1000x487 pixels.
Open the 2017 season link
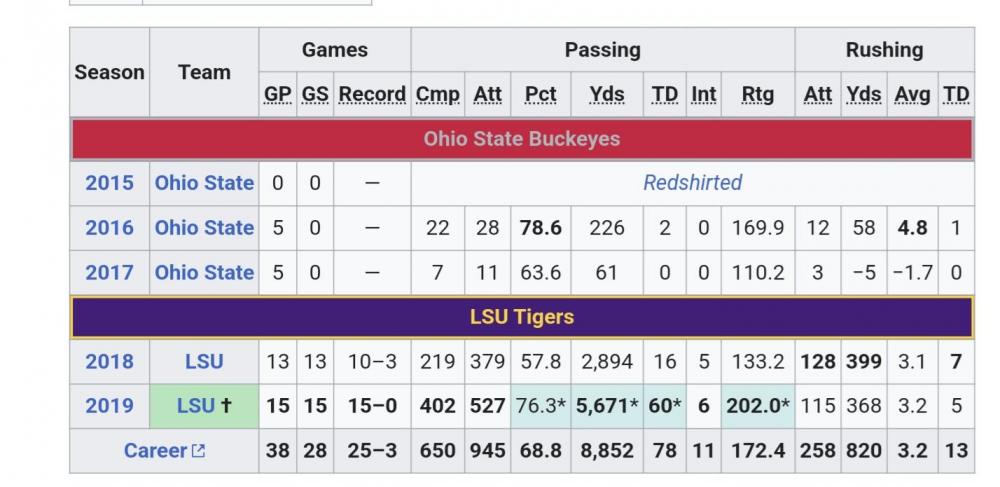click(109, 273)
